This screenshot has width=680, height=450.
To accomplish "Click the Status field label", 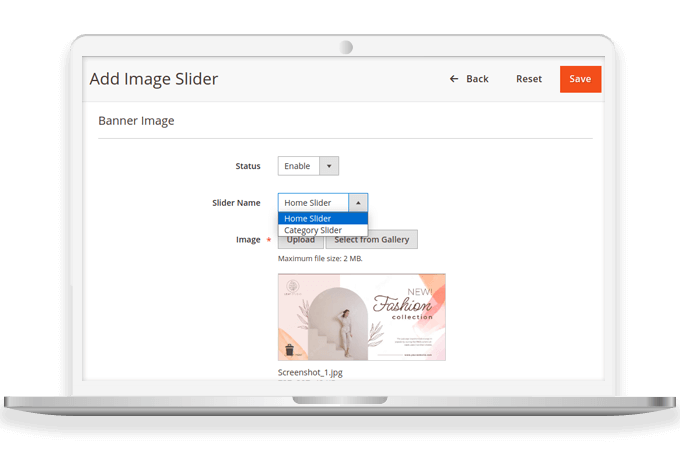I will [x=248, y=166].
